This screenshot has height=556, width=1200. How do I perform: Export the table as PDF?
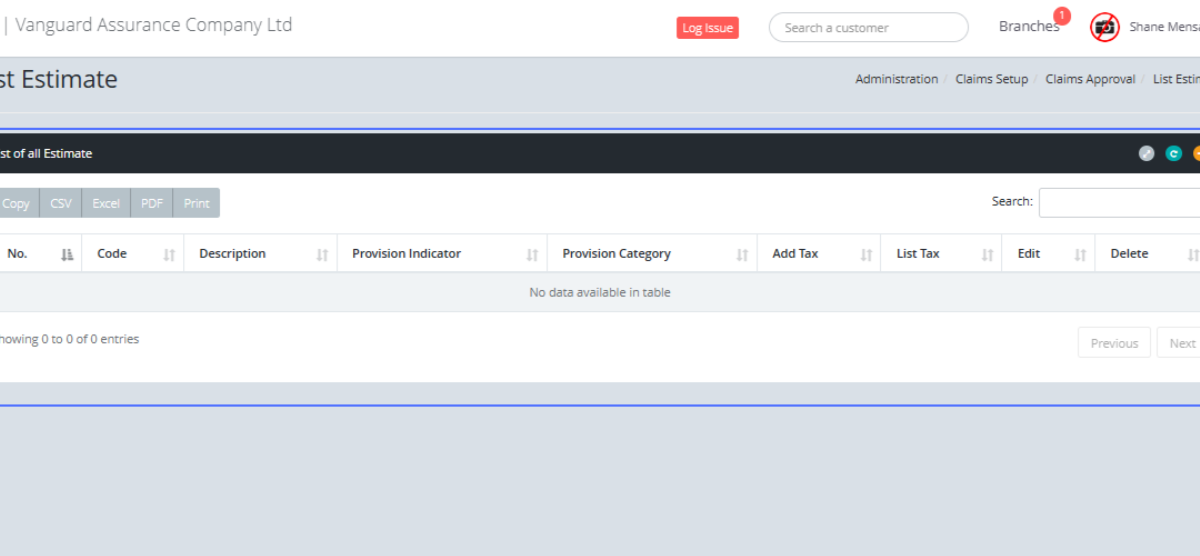pos(152,203)
